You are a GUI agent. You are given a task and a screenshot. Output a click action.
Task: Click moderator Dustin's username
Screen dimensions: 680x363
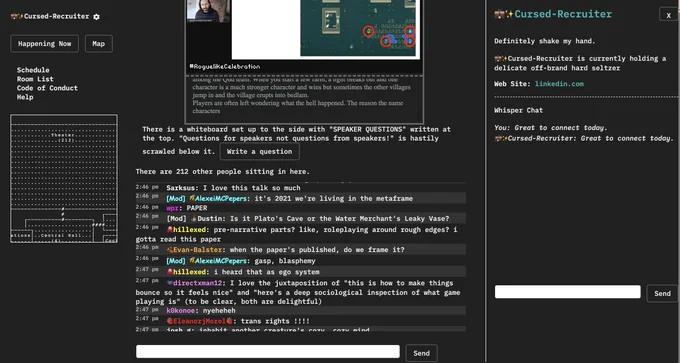[x=209, y=219]
